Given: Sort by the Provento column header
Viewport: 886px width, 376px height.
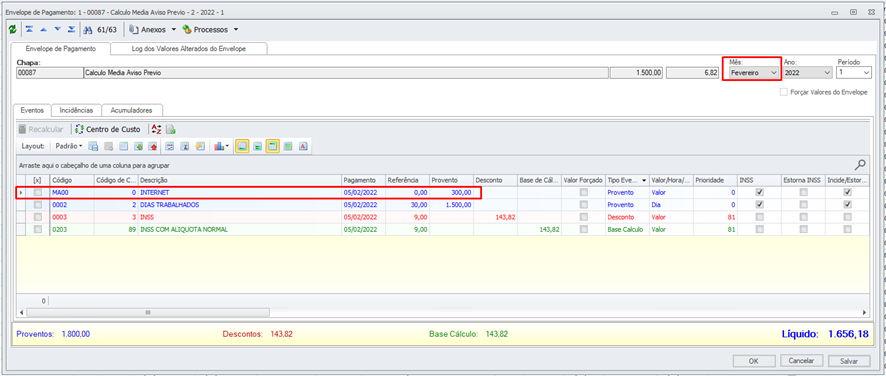Looking at the screenshot, I should [x=451, y=180].
